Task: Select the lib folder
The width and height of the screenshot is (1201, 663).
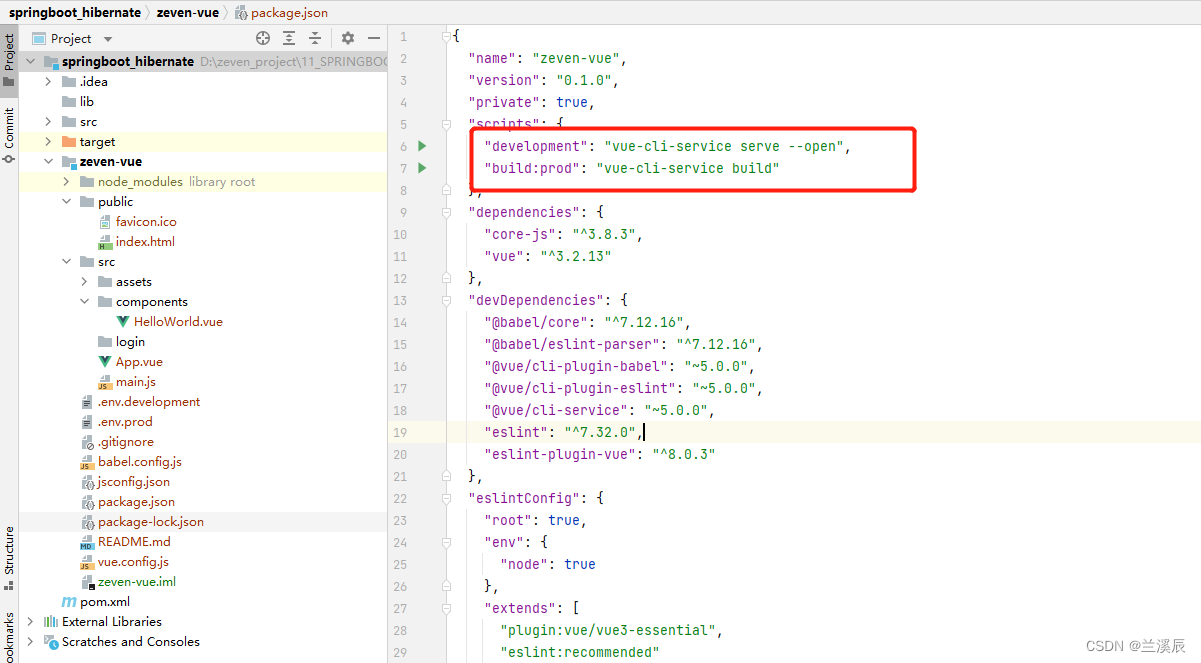Action: click(x=78, y=101)
